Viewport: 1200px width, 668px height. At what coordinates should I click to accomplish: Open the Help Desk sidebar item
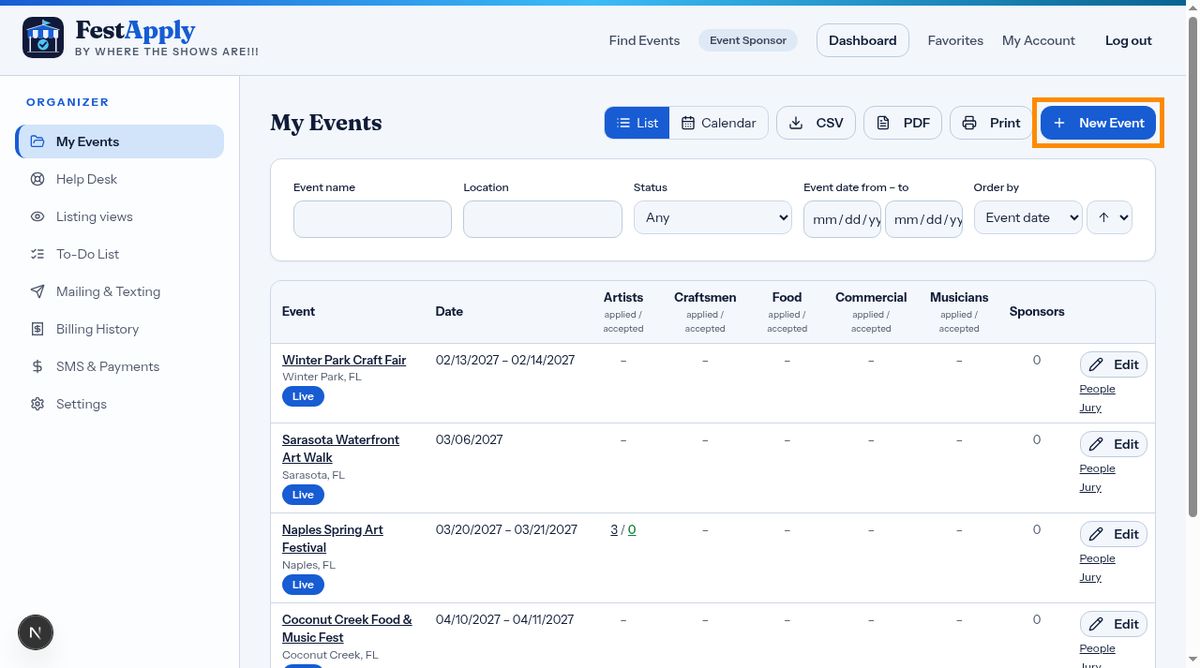click(x=120, y=179)
